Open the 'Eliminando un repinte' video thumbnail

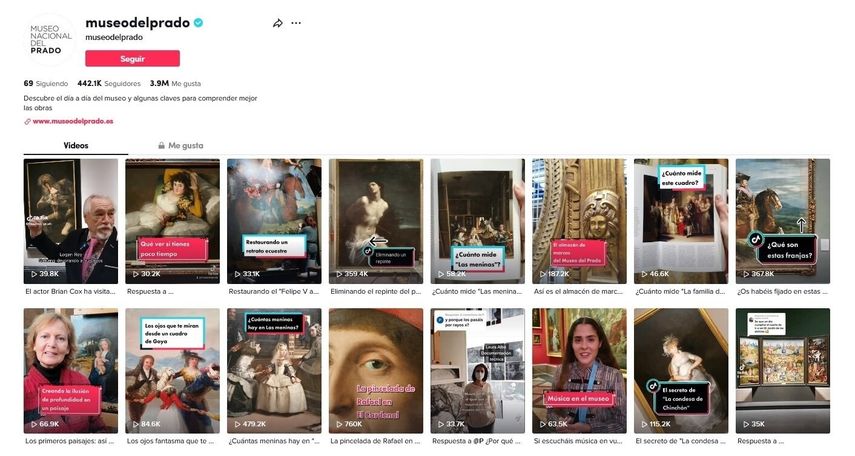pyautogui.click(x=376, y=221)
